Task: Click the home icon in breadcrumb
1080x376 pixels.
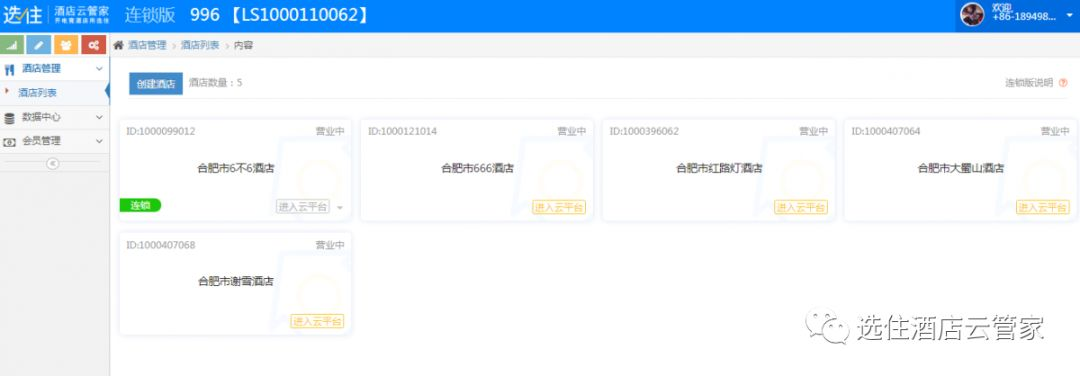Action: [118, 45]
